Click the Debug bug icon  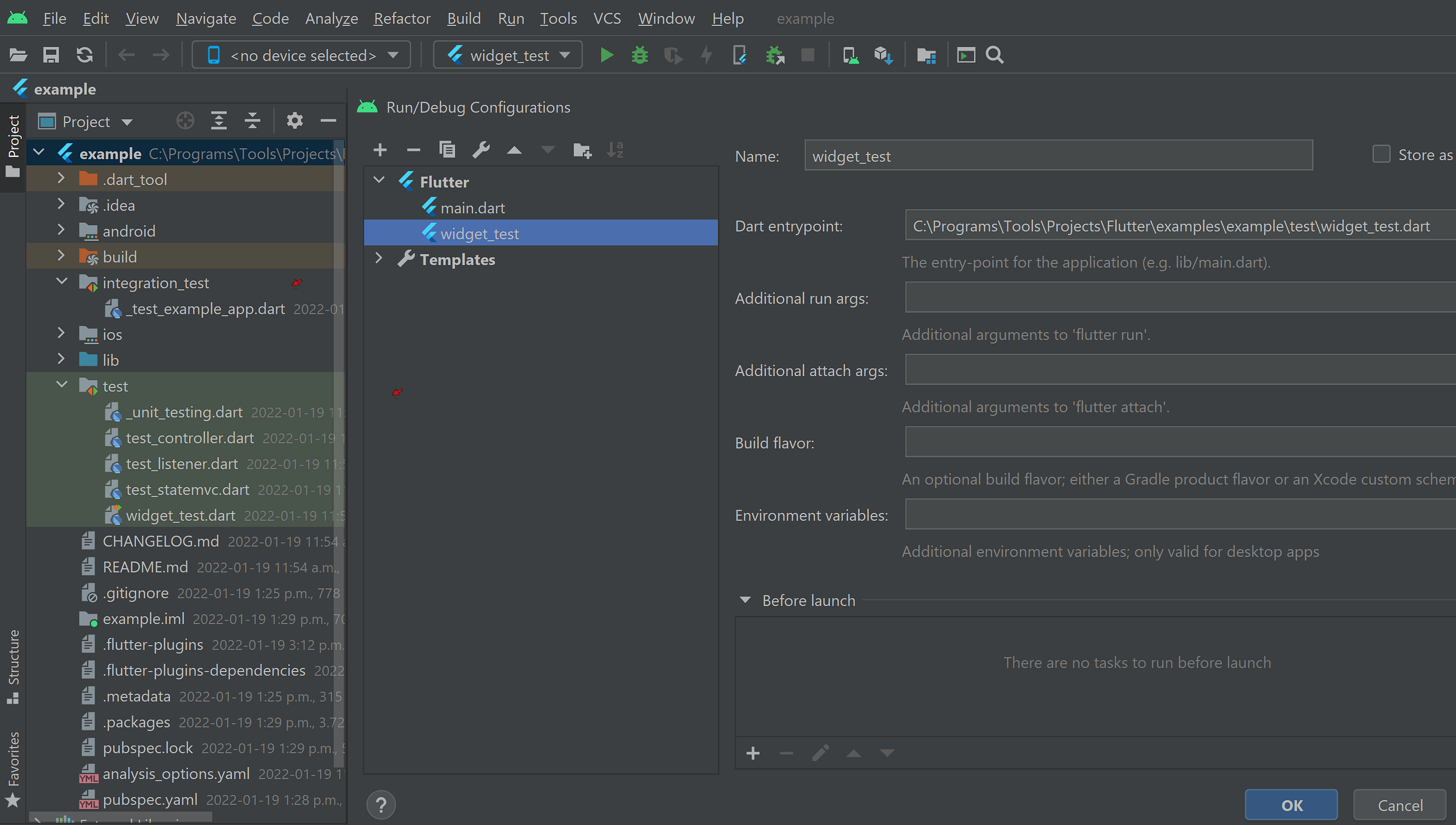(x=640, y=55)
